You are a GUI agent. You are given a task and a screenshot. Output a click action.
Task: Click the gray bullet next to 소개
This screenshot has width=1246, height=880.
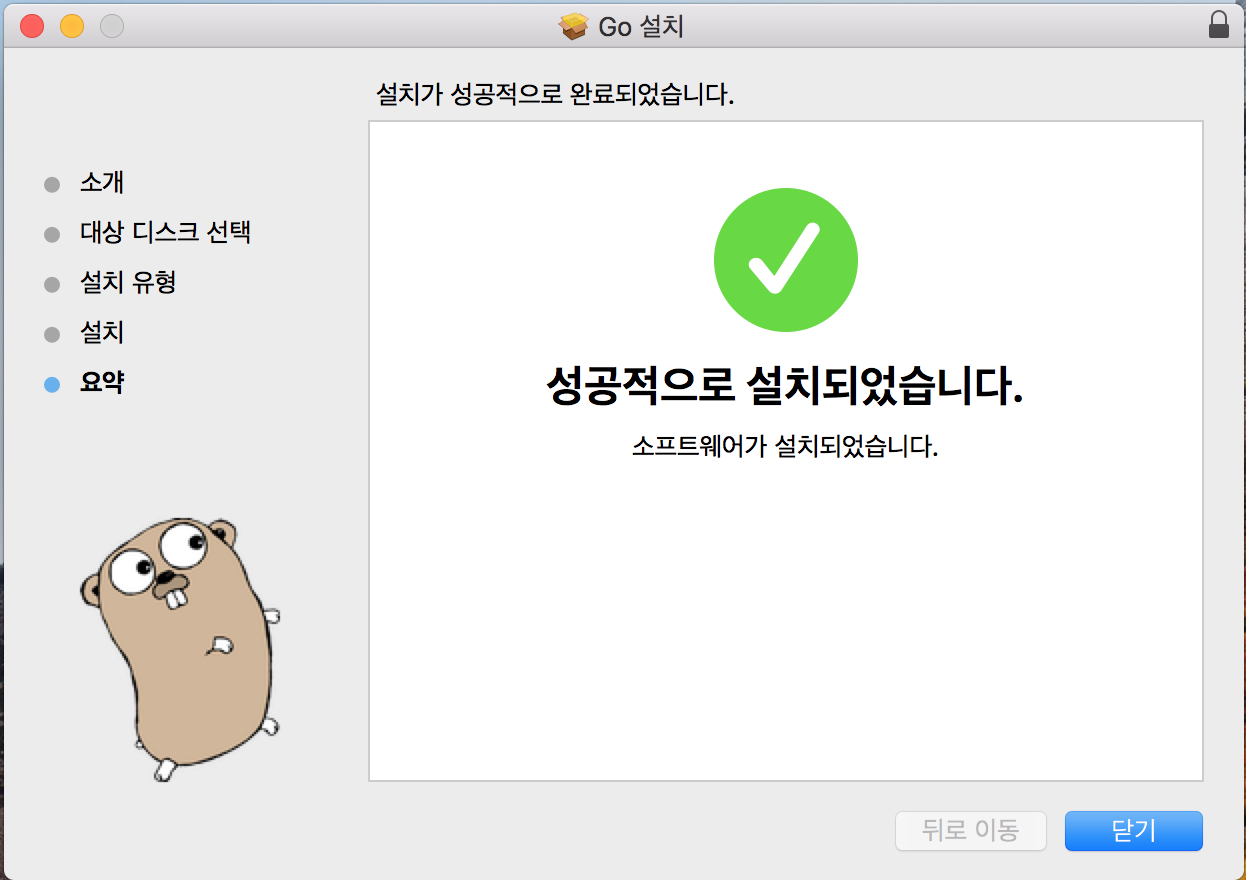click(x=52, y=184)
